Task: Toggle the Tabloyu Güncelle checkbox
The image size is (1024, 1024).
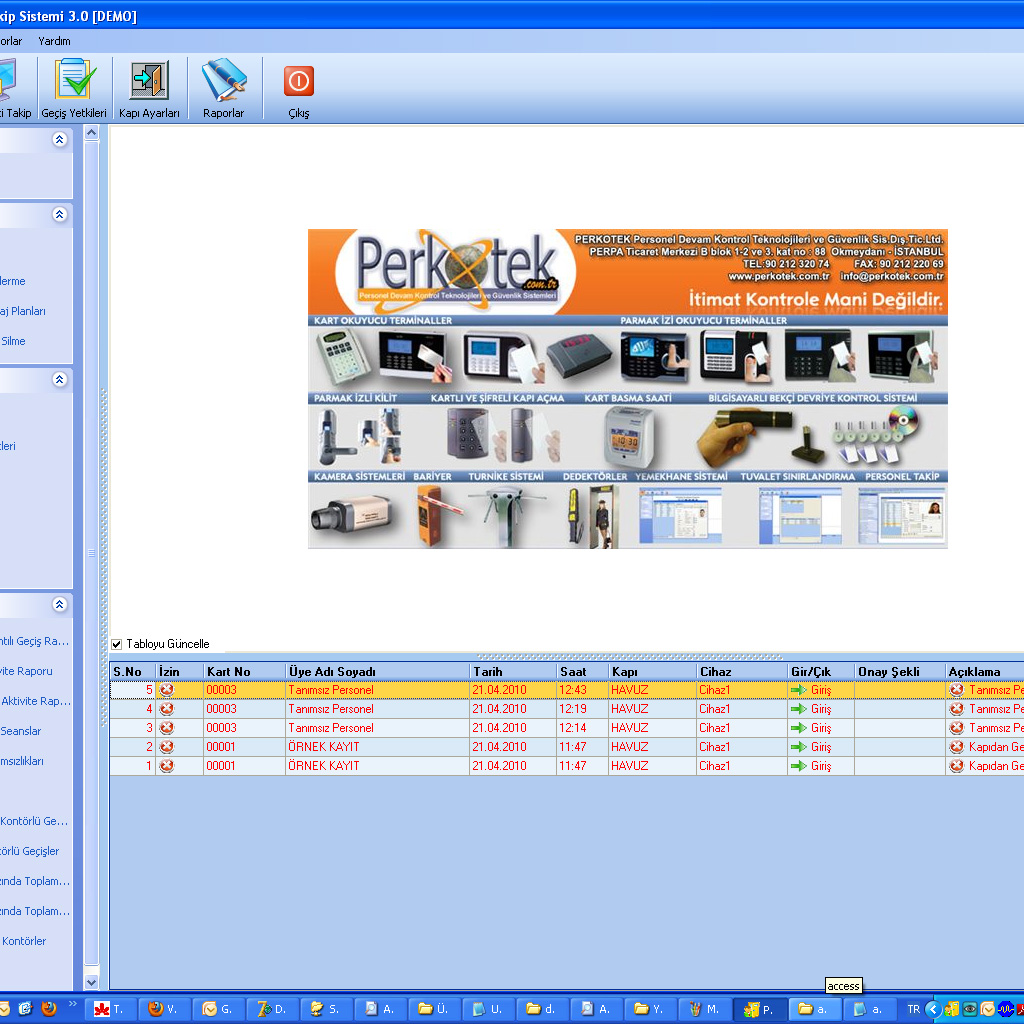Action: pos(117,644)
